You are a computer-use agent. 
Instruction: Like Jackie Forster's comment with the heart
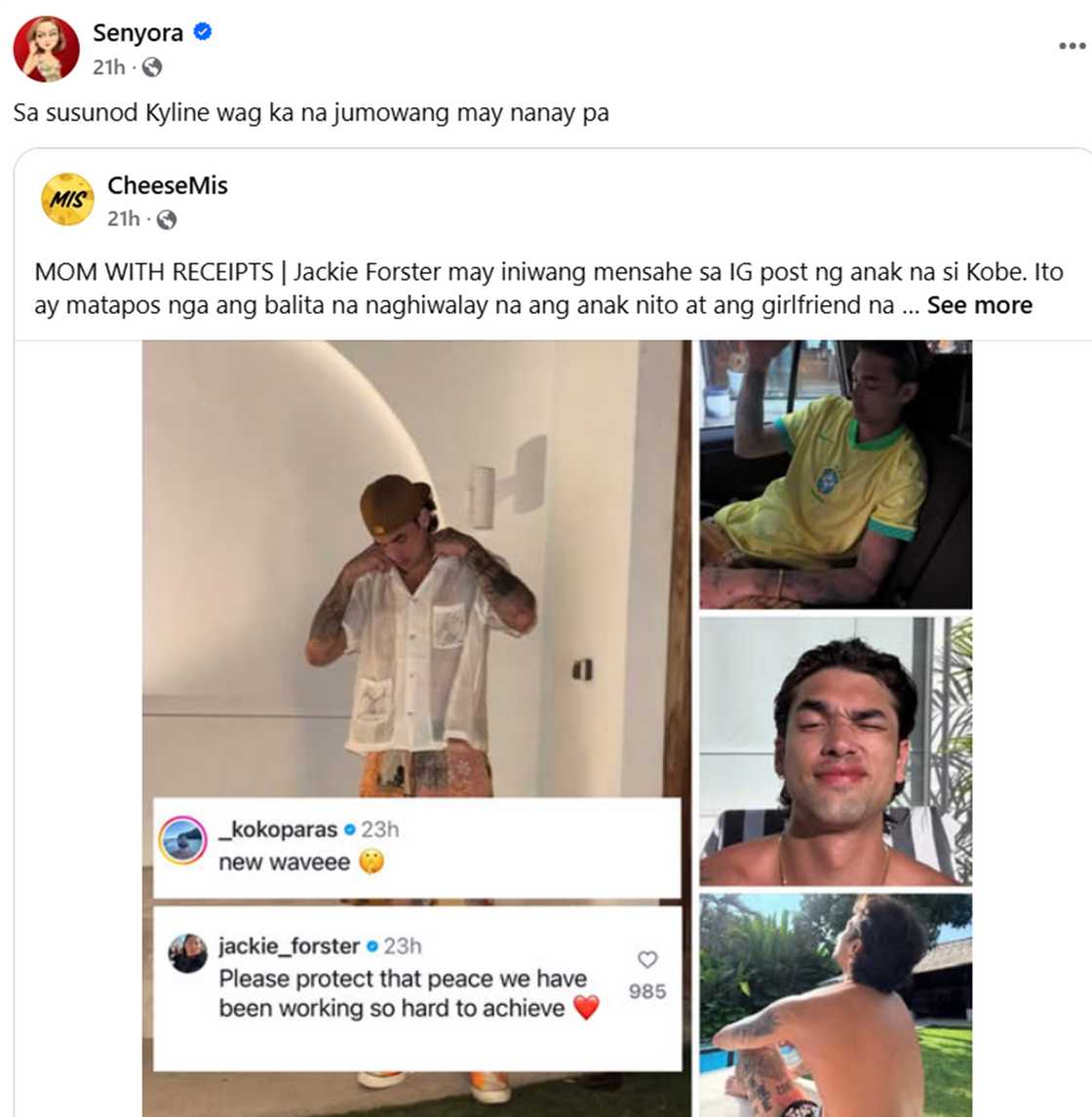pos(647,960)
